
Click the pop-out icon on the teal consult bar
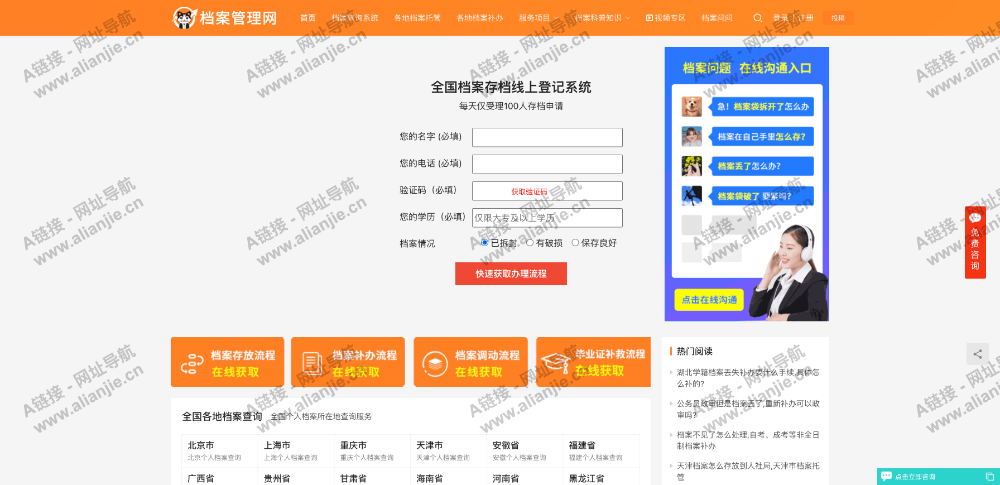[x=989, y=477]
